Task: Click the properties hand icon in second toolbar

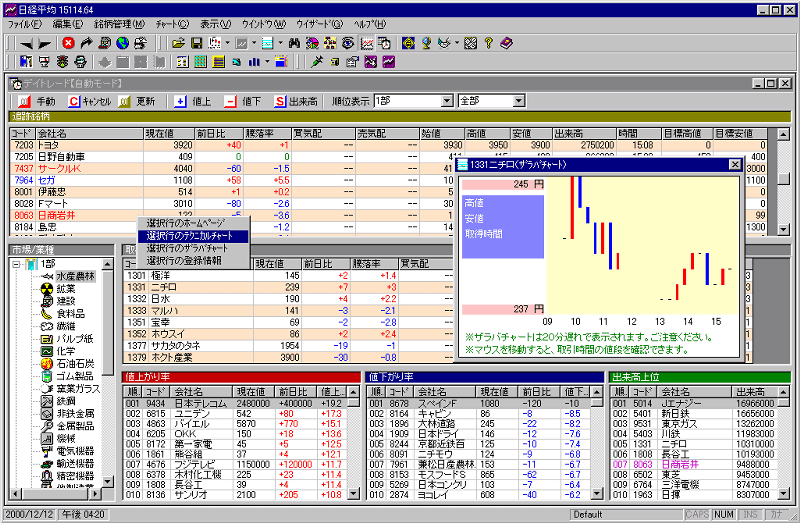Action: click(x=353, y=62)
